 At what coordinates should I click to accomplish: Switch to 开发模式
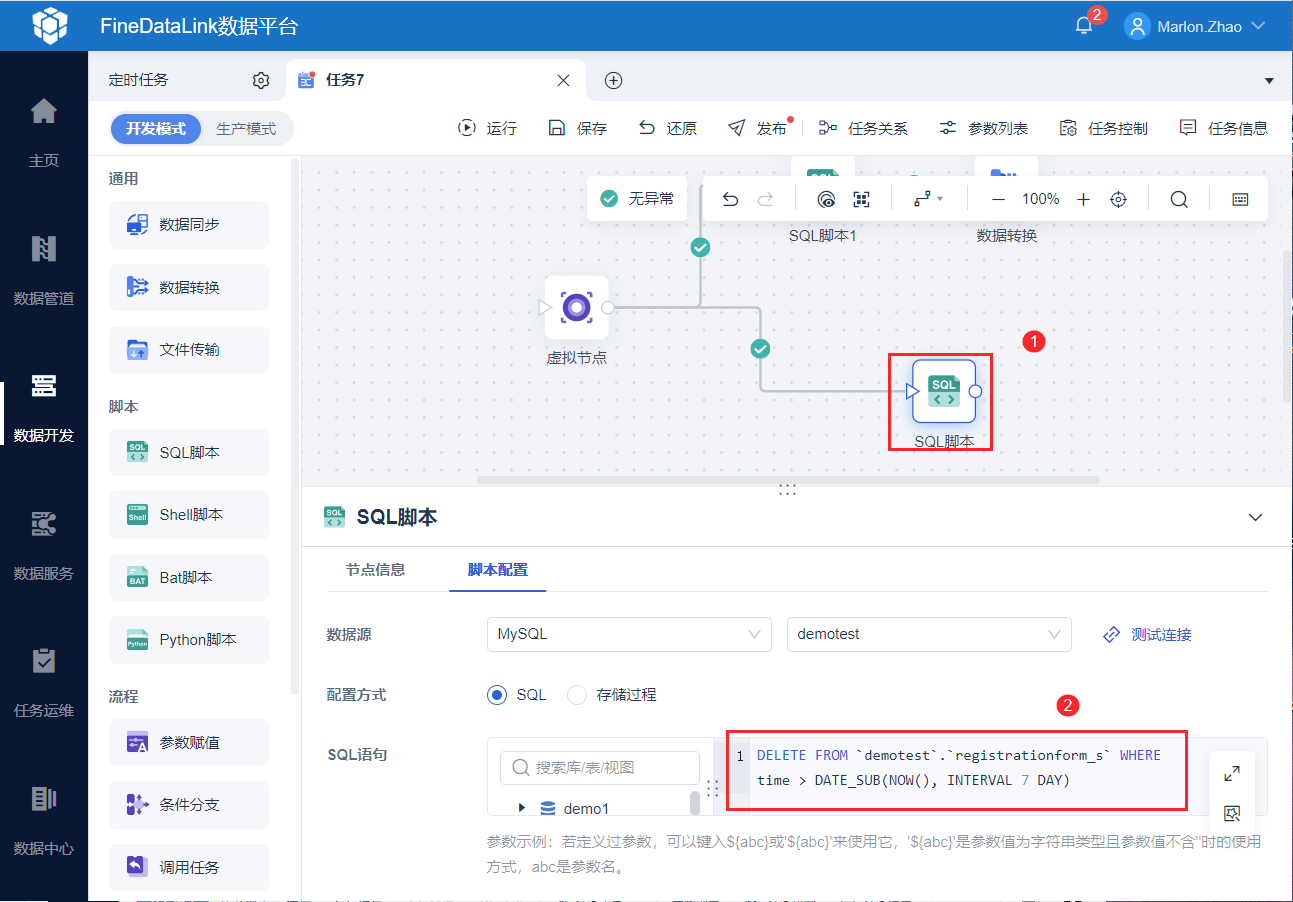coord(156,129)
